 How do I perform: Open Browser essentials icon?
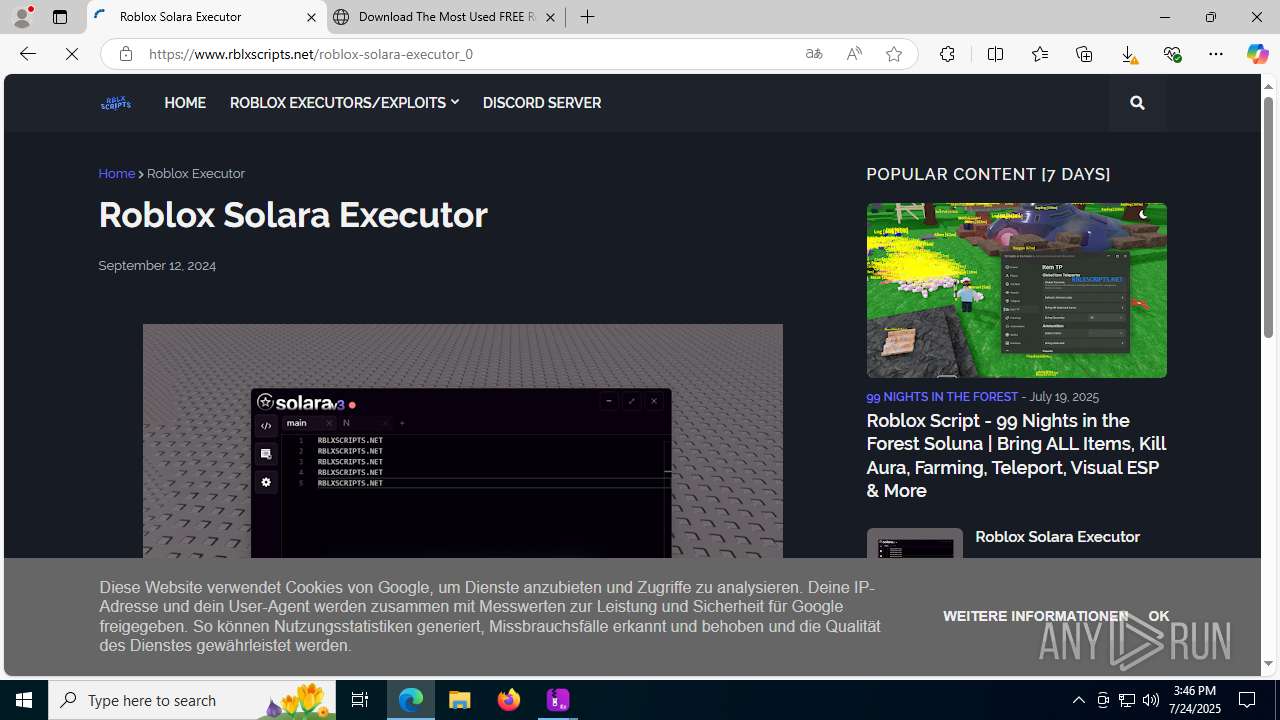1172,54
